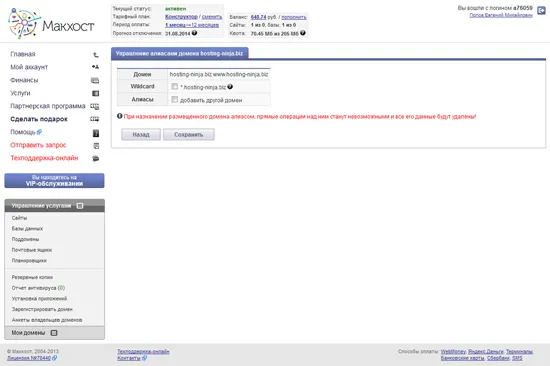The image size is (550, 366).
Task: Open Планировщики in services panel
Action: click(29, 260)
